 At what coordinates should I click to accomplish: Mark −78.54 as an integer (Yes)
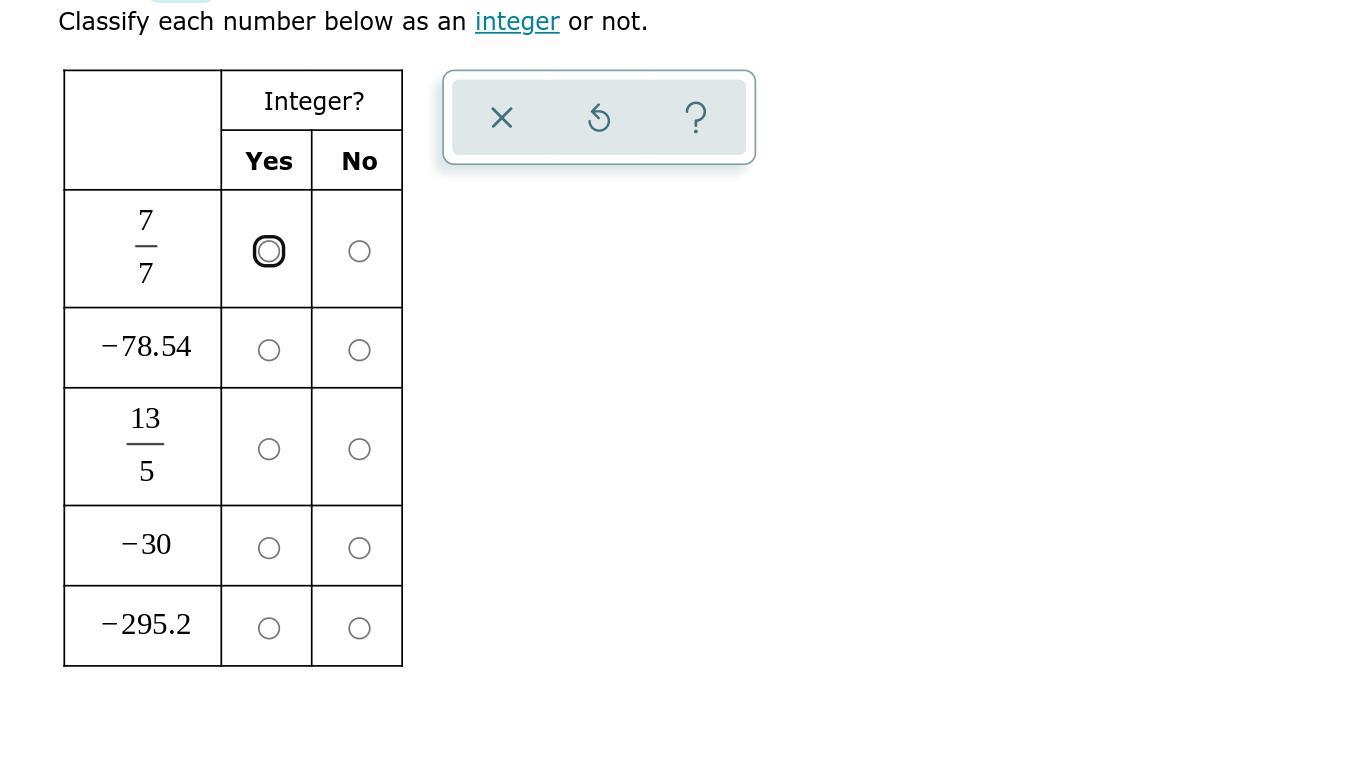coord(269,350)
